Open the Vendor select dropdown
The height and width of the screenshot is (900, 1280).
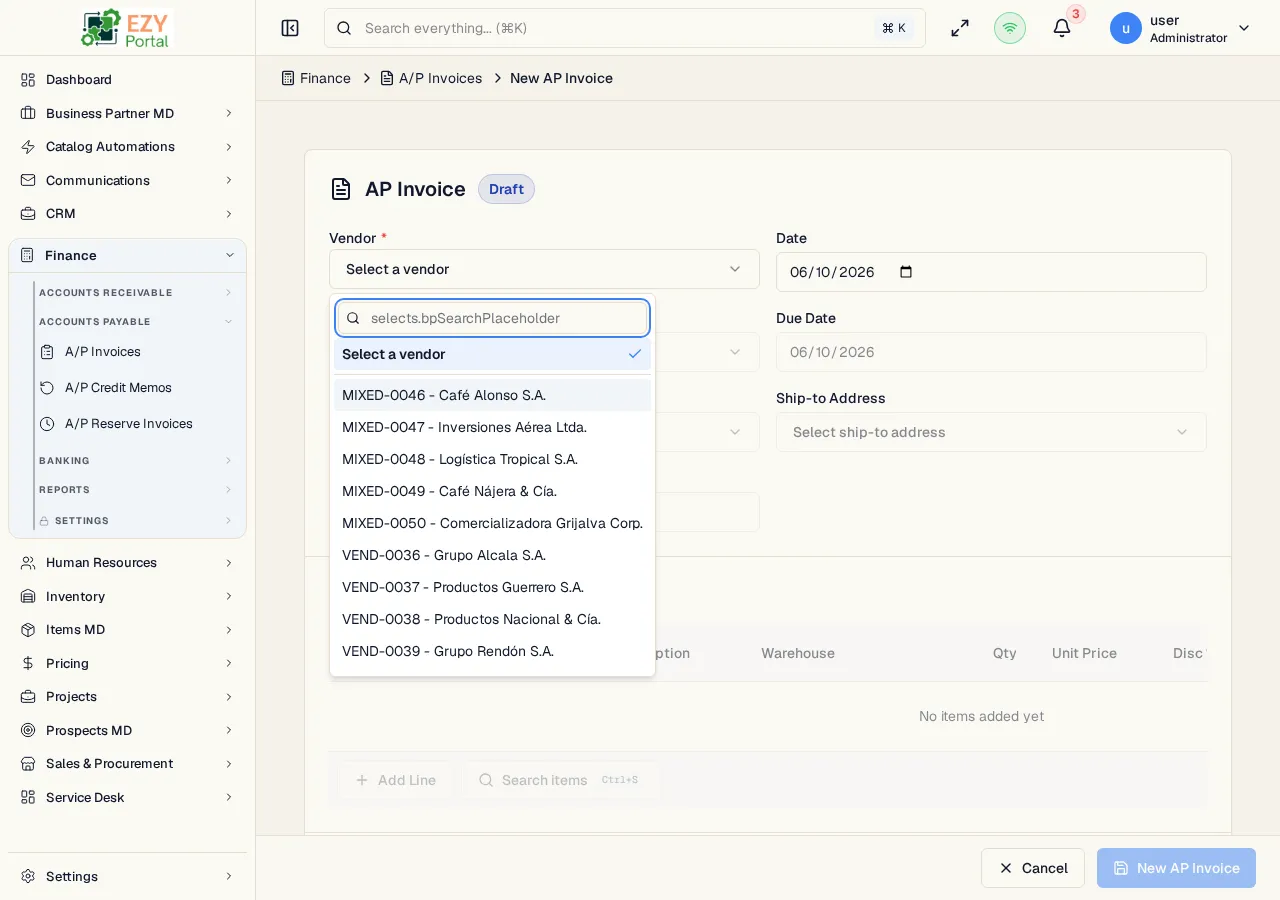point(544,269)
